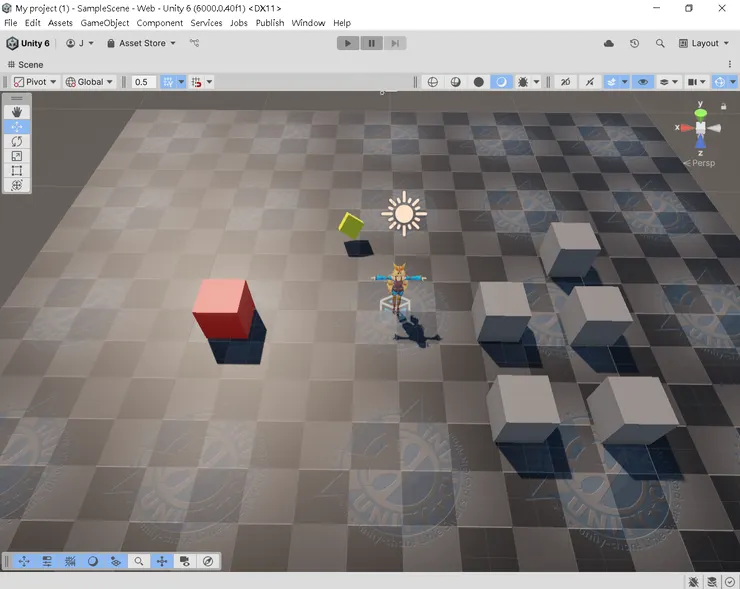
Task: Open the Component menu
Action: tap(160, 23)
